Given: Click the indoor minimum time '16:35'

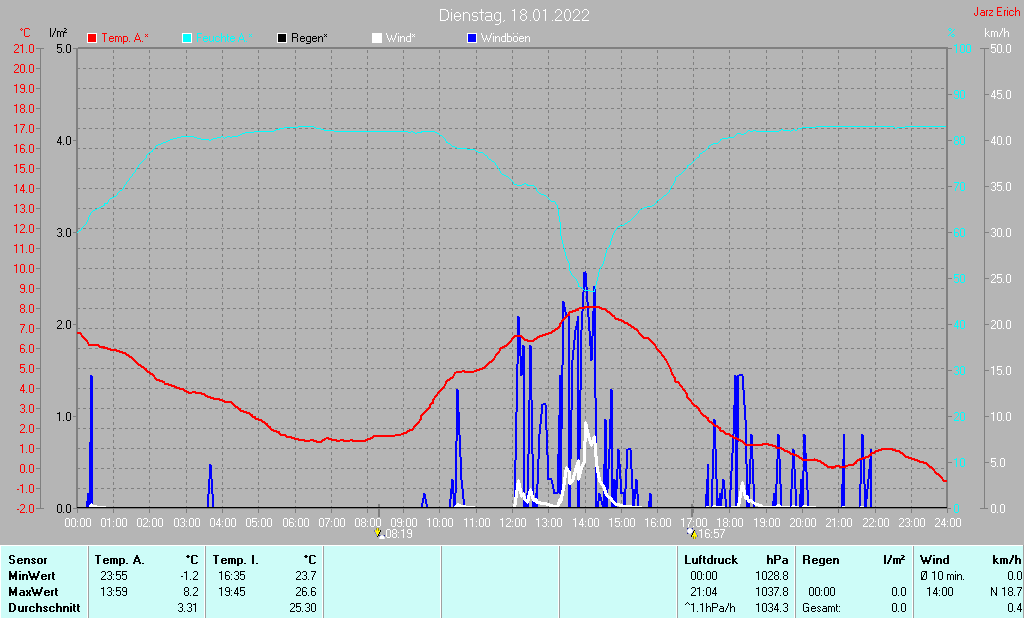Looking at the screenshot, I should coord(232,576).
